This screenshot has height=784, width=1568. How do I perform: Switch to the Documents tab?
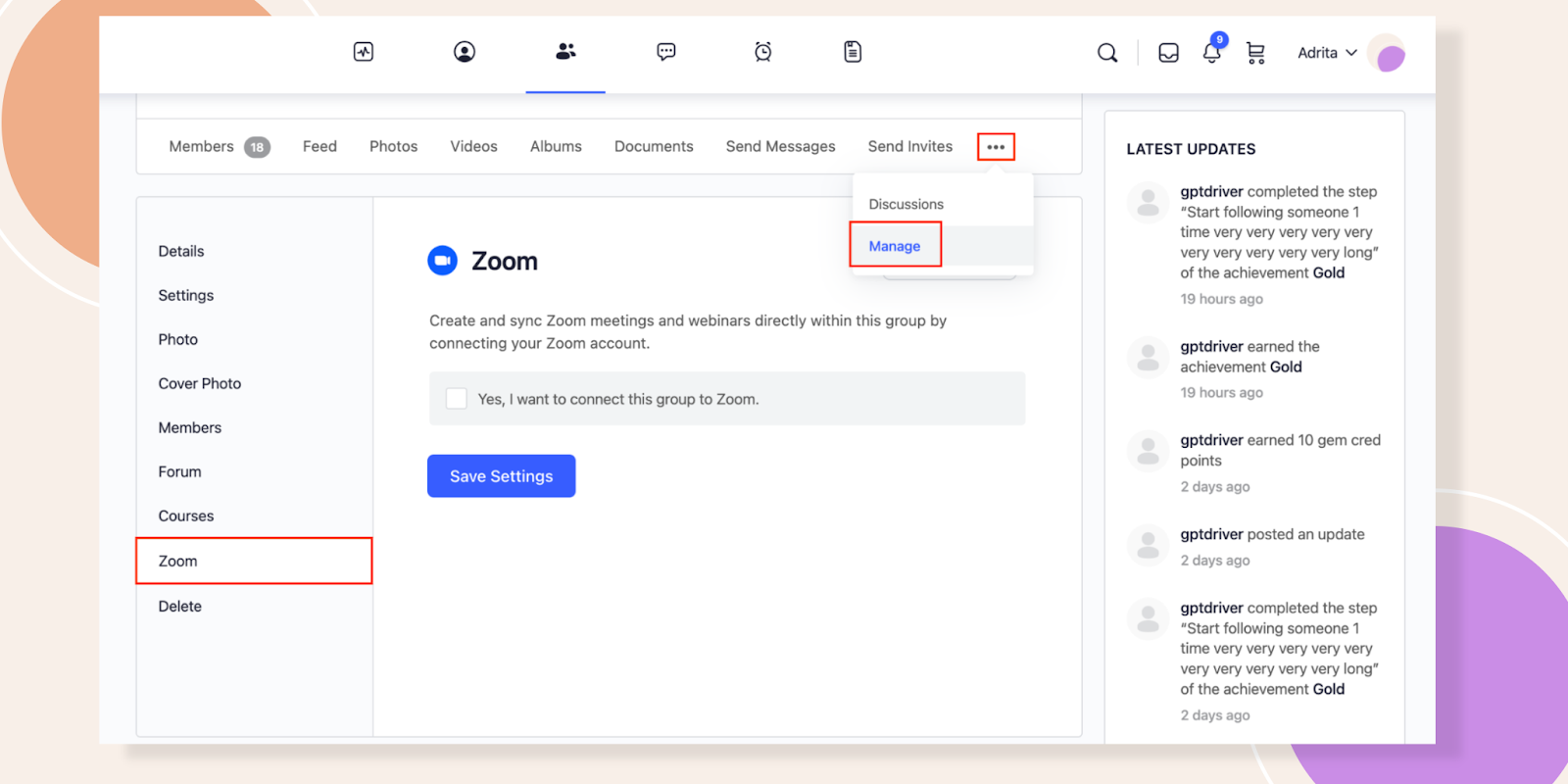click(x=654, y=146)
